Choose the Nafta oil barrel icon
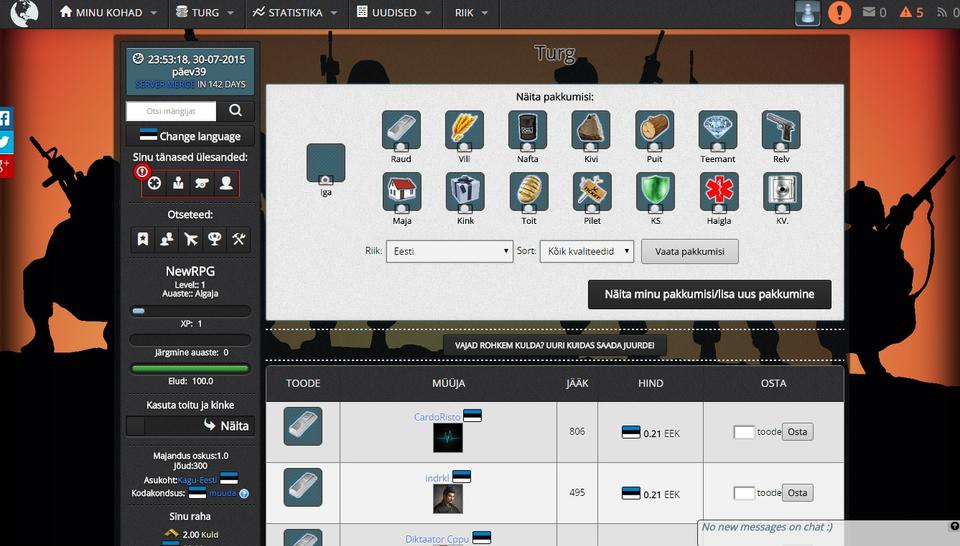The image size is (960, 546). 527,130
